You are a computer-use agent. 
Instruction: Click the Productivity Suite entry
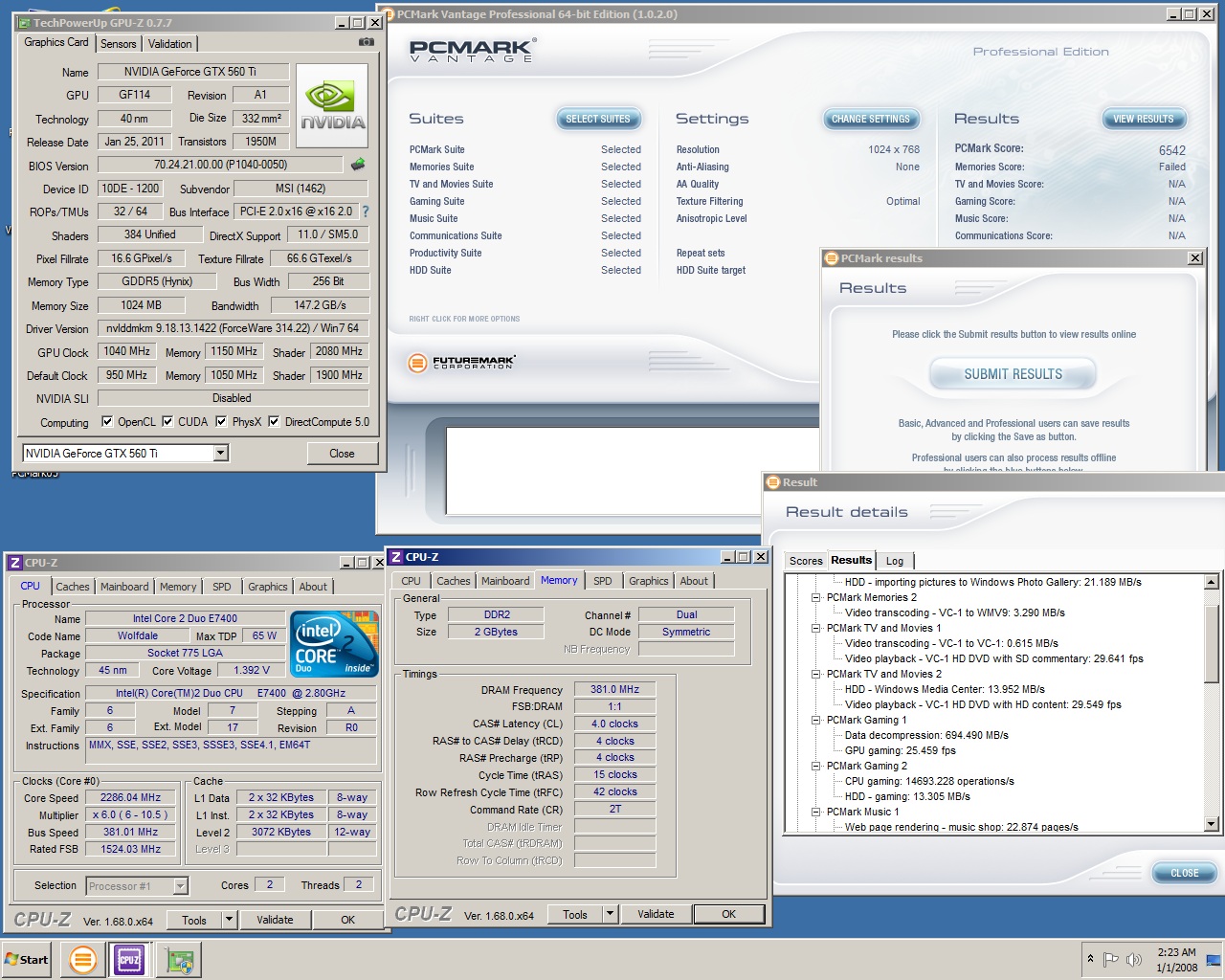point(446,253)
